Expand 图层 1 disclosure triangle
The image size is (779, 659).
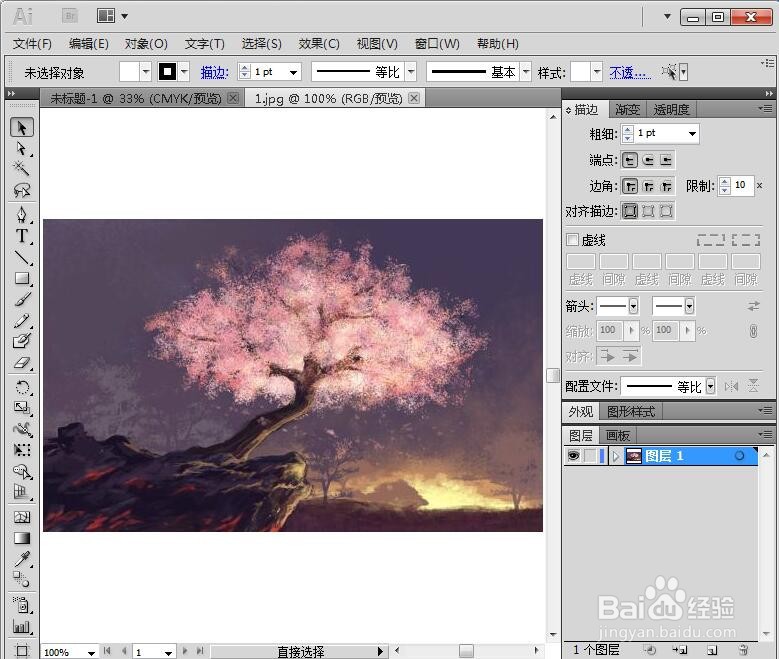tap(616, 456)
